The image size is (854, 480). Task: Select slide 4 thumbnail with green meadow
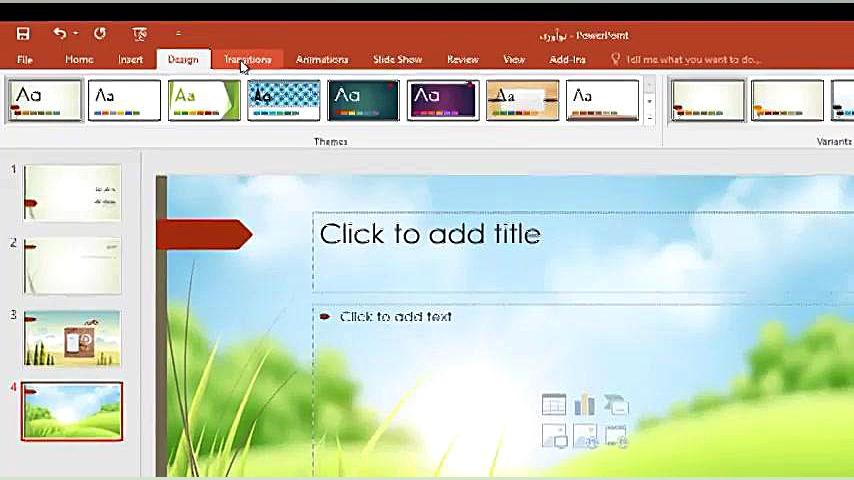point(72,411)
